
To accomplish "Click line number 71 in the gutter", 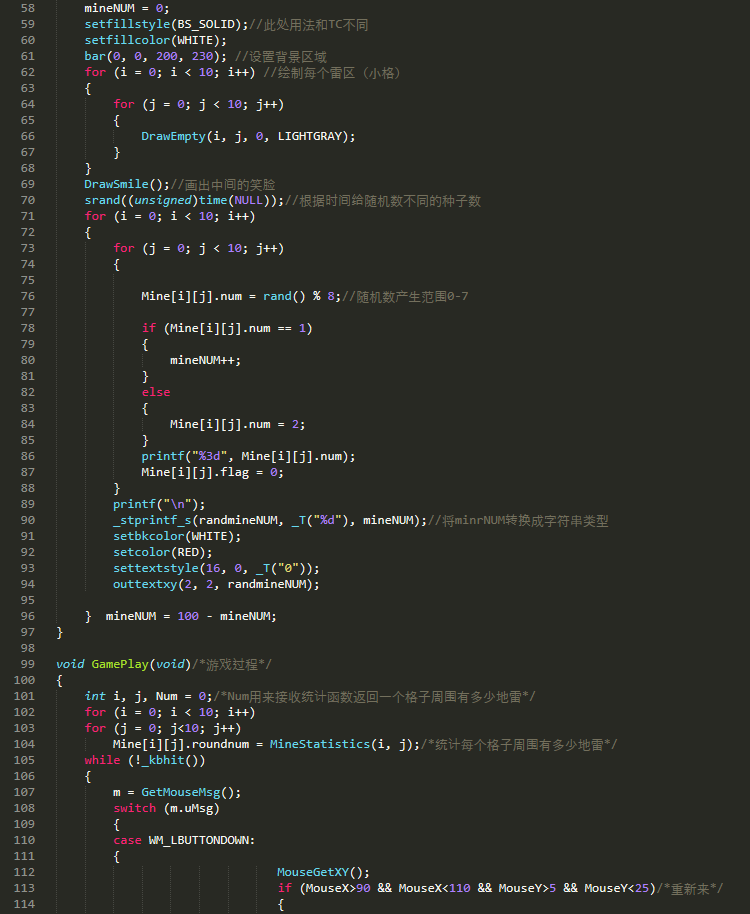I will tap(27, 216).
